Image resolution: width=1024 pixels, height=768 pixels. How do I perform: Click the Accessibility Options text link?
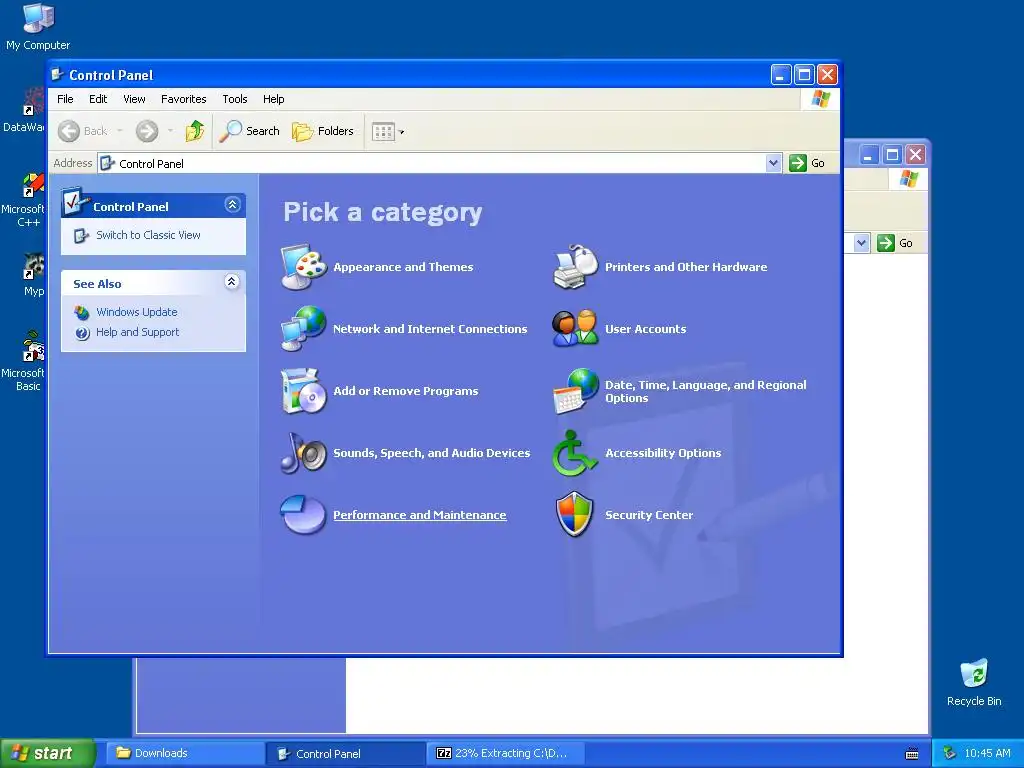coord(663,453)
